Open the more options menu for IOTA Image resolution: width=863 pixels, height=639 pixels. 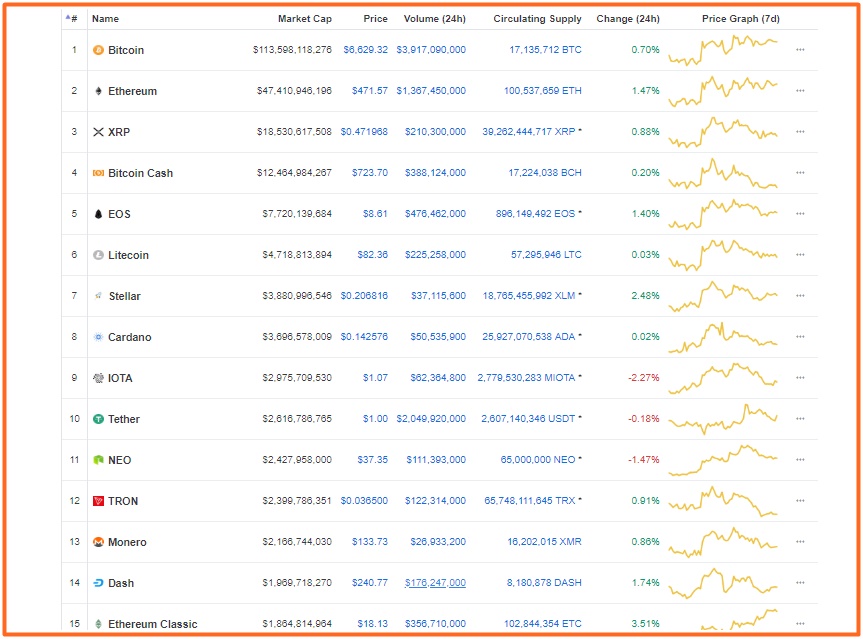(800, 378)
